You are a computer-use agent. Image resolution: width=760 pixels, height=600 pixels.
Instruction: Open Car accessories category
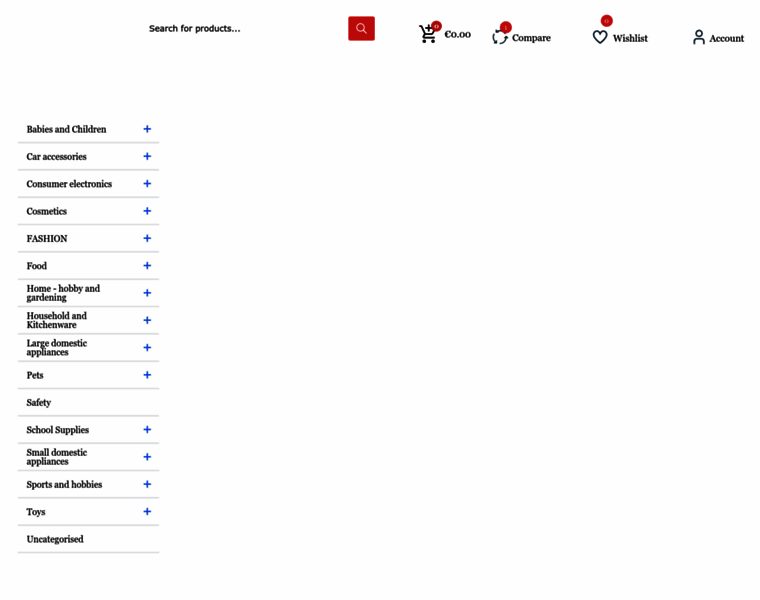(x=57, y=157)
